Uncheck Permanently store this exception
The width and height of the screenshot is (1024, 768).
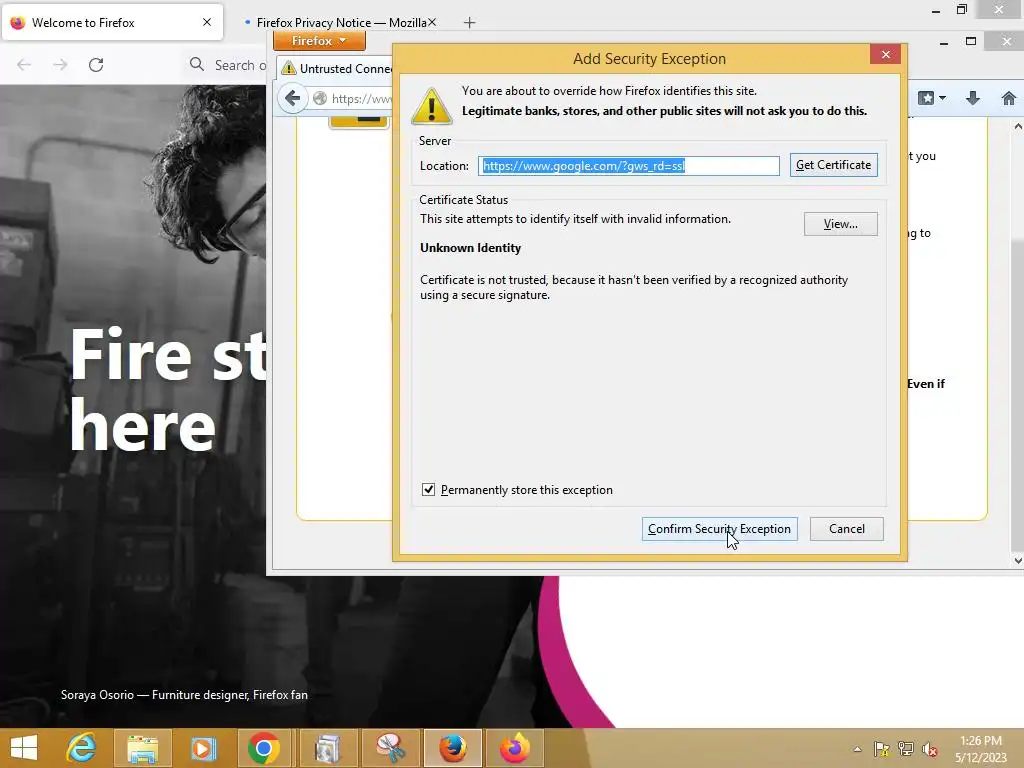pyautogui.click(x=428, y=490)
